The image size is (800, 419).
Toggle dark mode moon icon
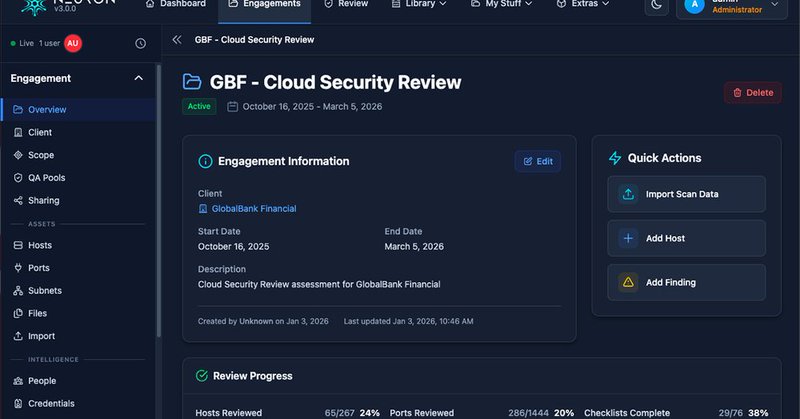pos(656,5)
